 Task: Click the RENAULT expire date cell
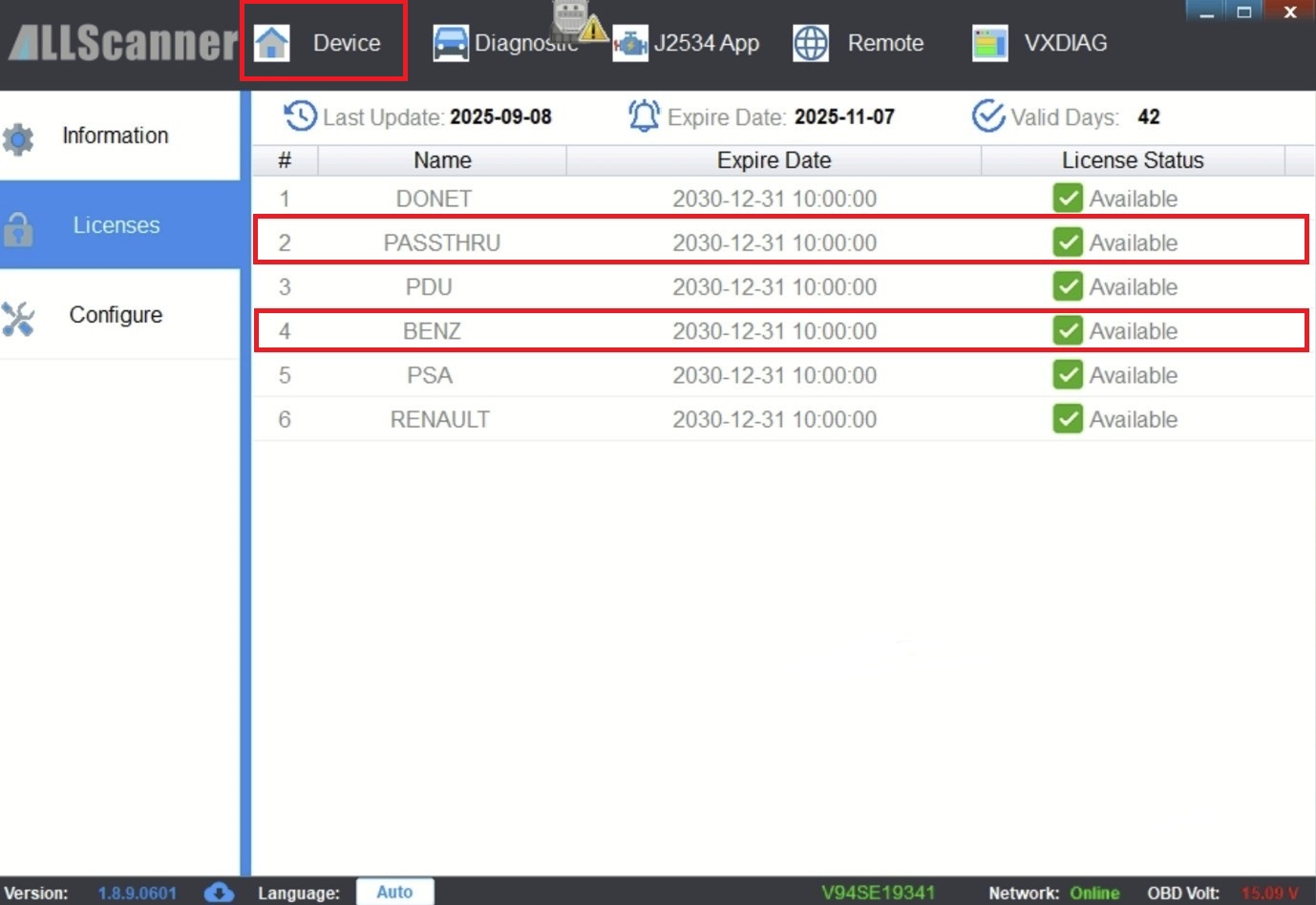point(775,418)
